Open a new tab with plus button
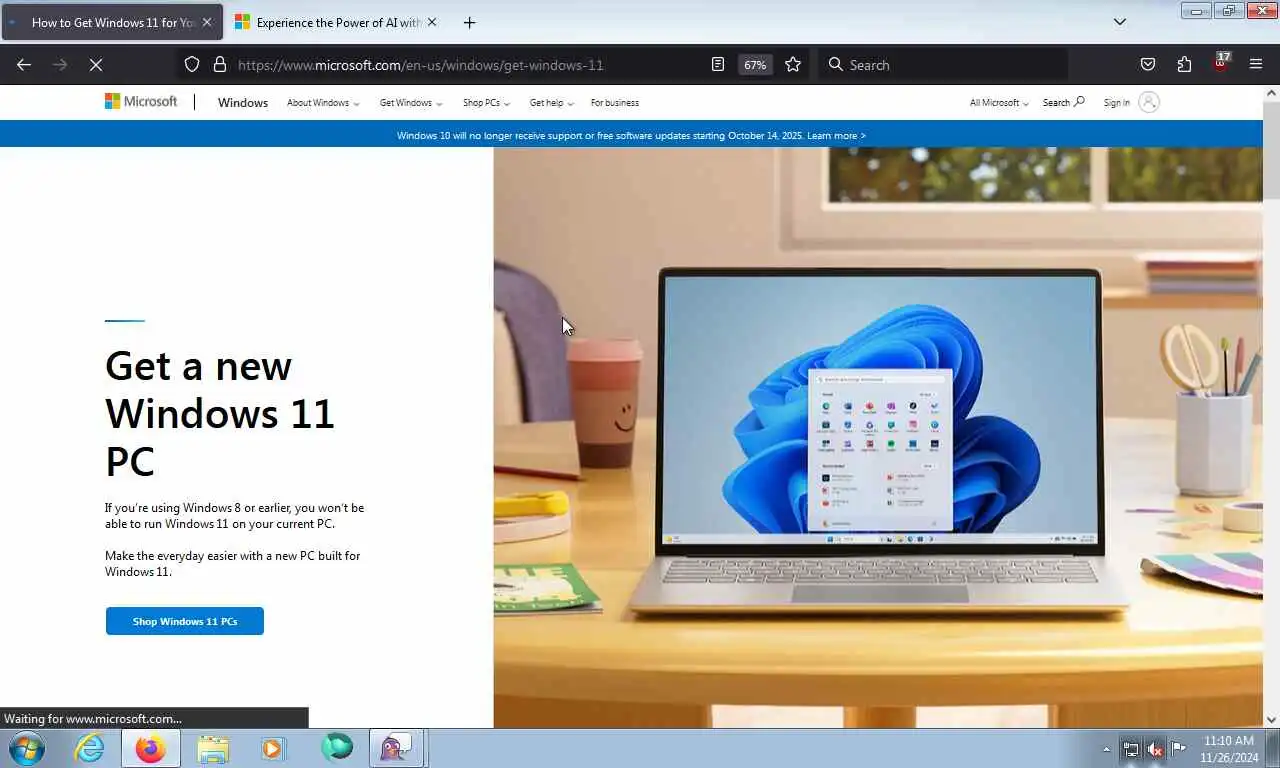The height and width of the screenshot is (768, 1280). tap(469, 22)
